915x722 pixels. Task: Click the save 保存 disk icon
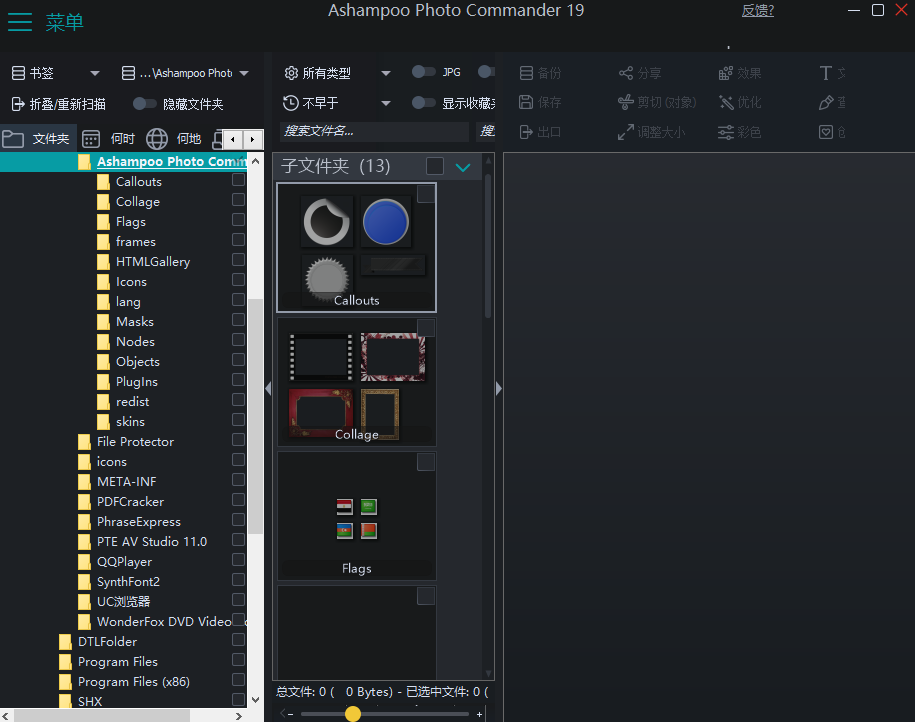[x=526, y=102]
